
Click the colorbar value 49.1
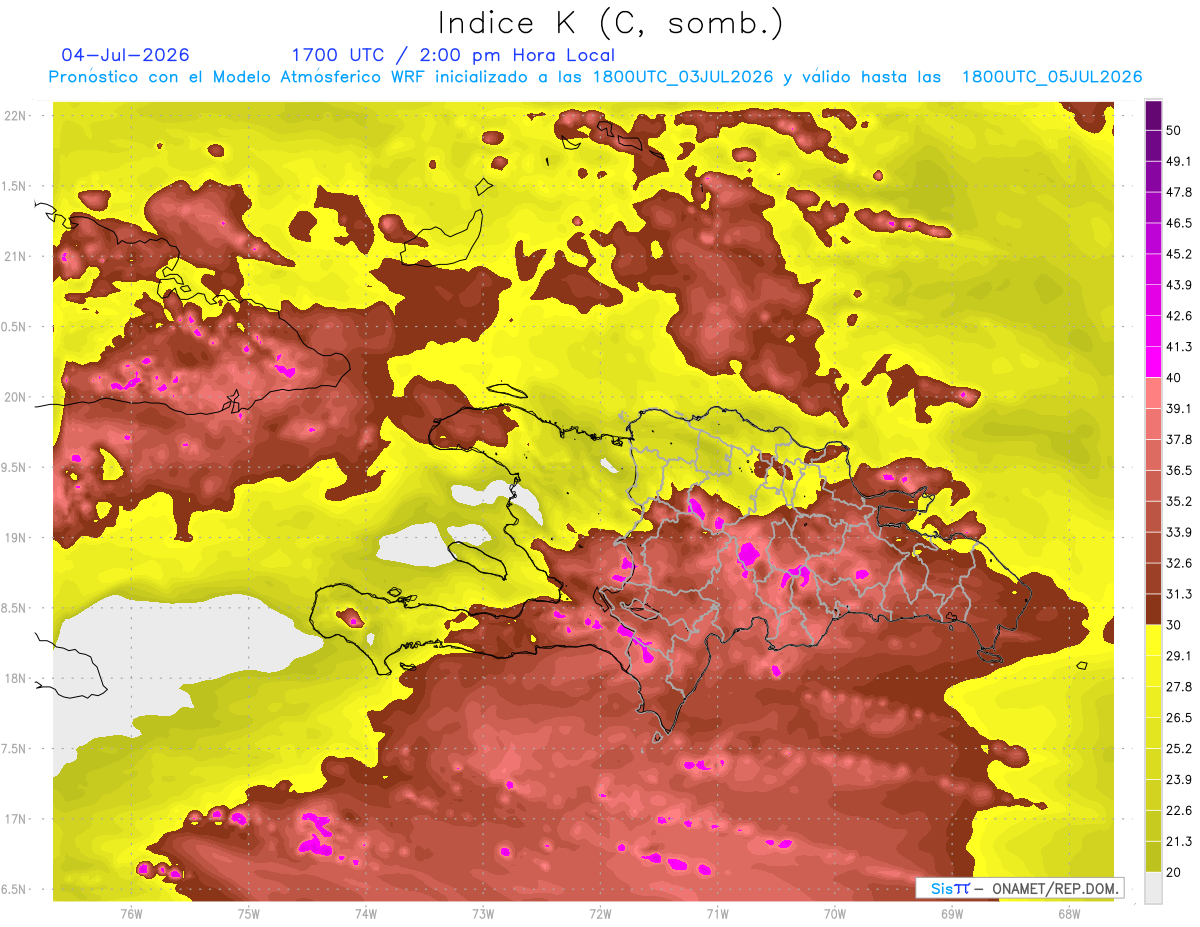(1178, 161)
